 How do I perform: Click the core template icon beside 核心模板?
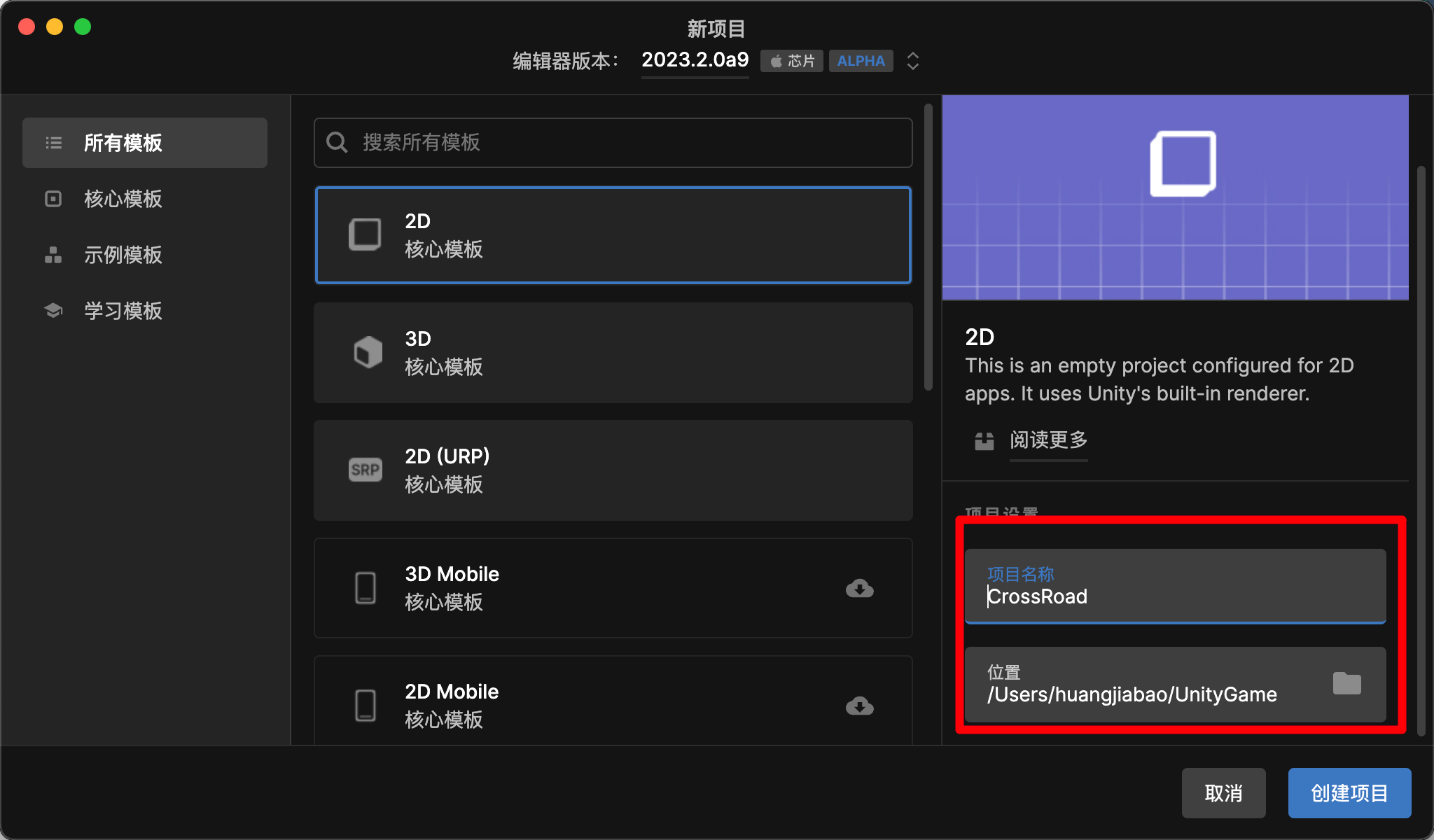[53, 199]
